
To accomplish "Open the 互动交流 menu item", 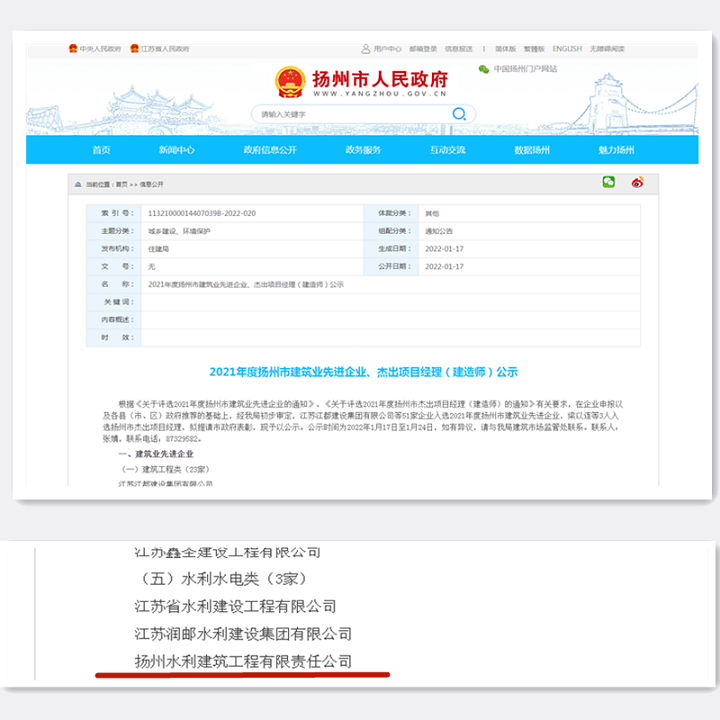I will click(448, 150).
